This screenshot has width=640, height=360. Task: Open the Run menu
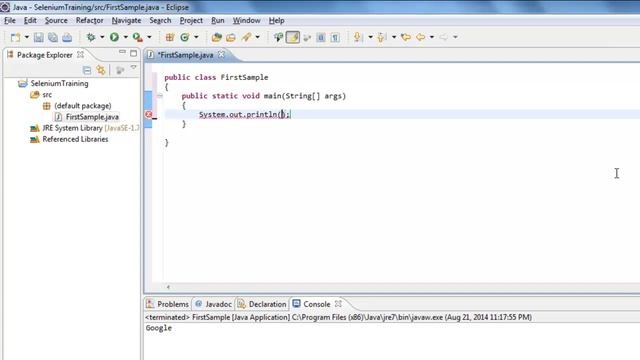218,20
